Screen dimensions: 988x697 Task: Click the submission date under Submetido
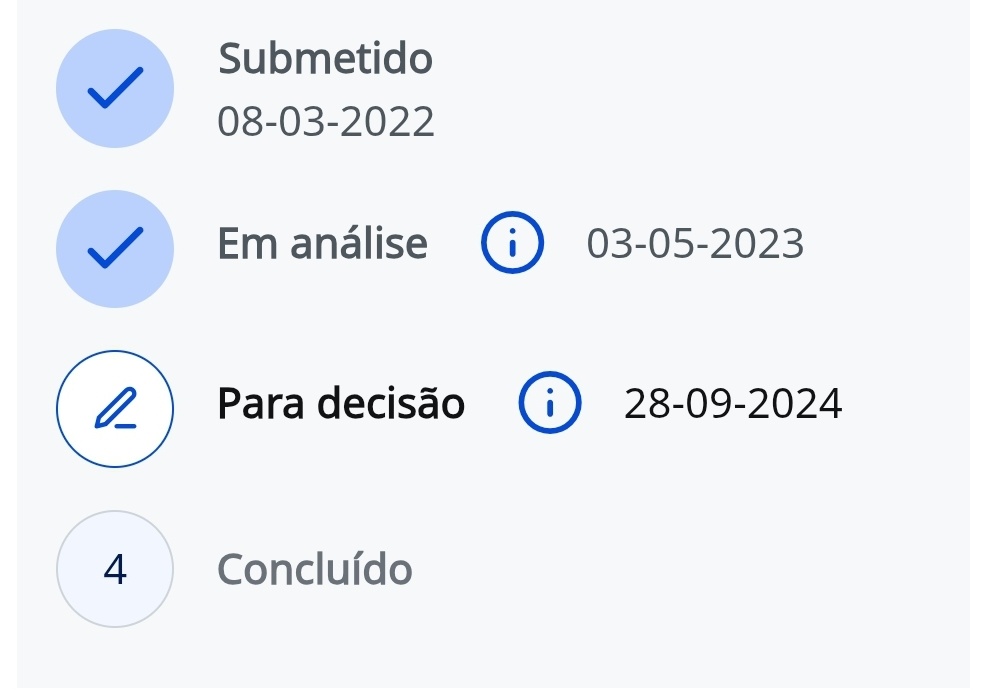[x=326, y=122]
